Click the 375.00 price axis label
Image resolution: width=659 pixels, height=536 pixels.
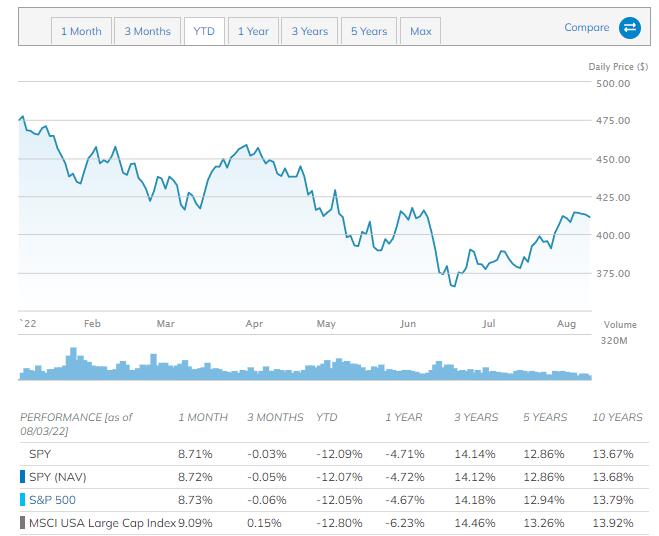(613, 273)
